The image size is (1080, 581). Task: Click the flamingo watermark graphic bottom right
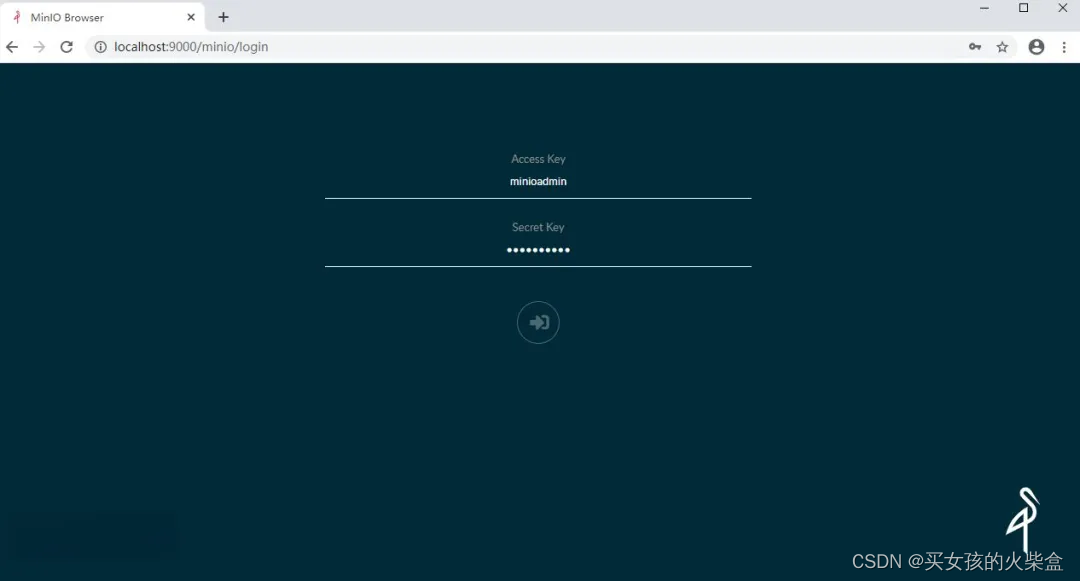[1024, 520]
